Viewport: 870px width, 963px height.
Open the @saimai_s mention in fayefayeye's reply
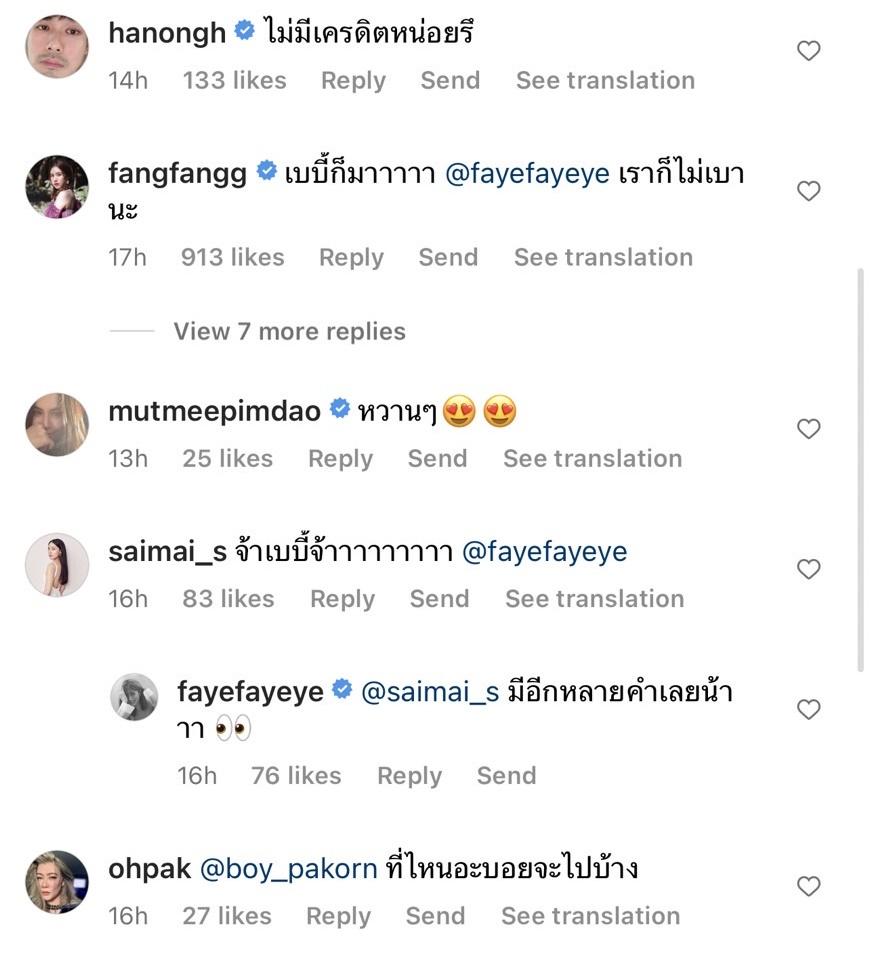tap(429, 692)
